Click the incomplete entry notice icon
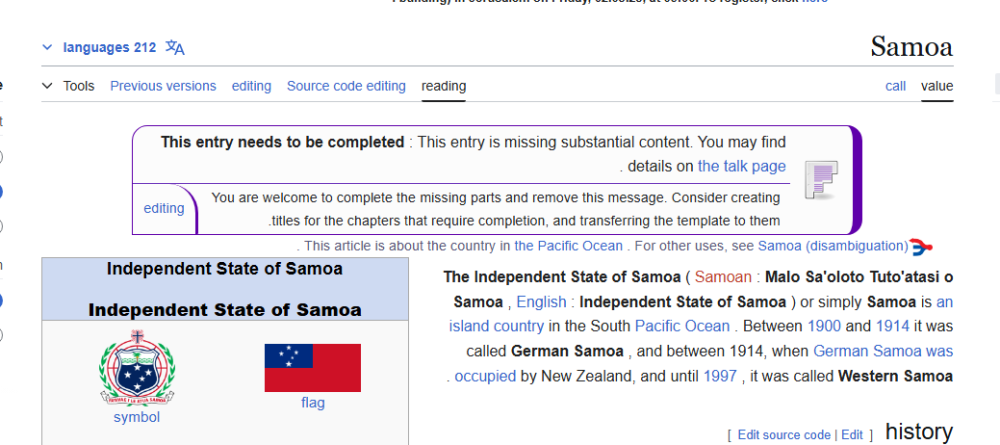Viewport: 1000px width, 445px height. 821,180
